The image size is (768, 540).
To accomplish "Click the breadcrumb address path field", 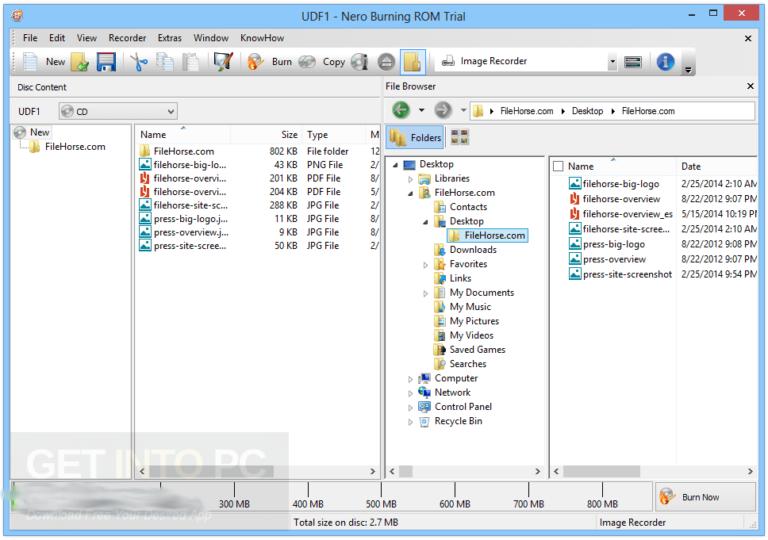I will (x=612, y=111).
